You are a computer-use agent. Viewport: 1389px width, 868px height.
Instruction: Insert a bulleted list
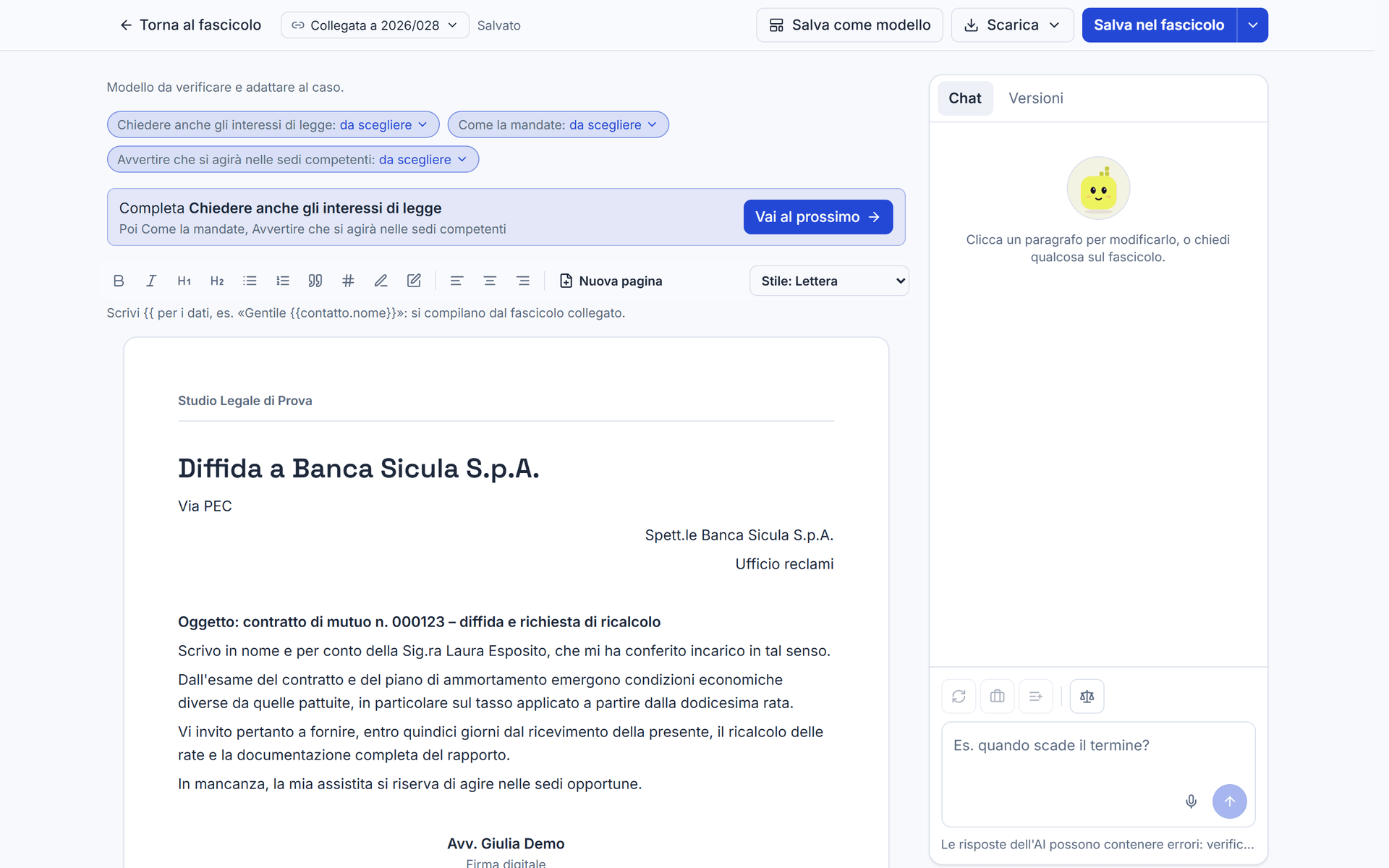[x=250, y=281]
